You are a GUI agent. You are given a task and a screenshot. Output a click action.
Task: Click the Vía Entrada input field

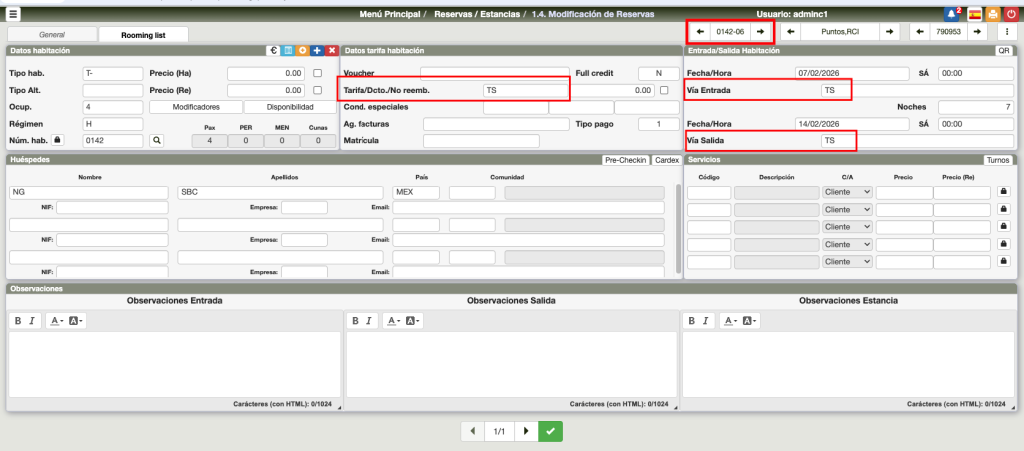tap(836, 90)
